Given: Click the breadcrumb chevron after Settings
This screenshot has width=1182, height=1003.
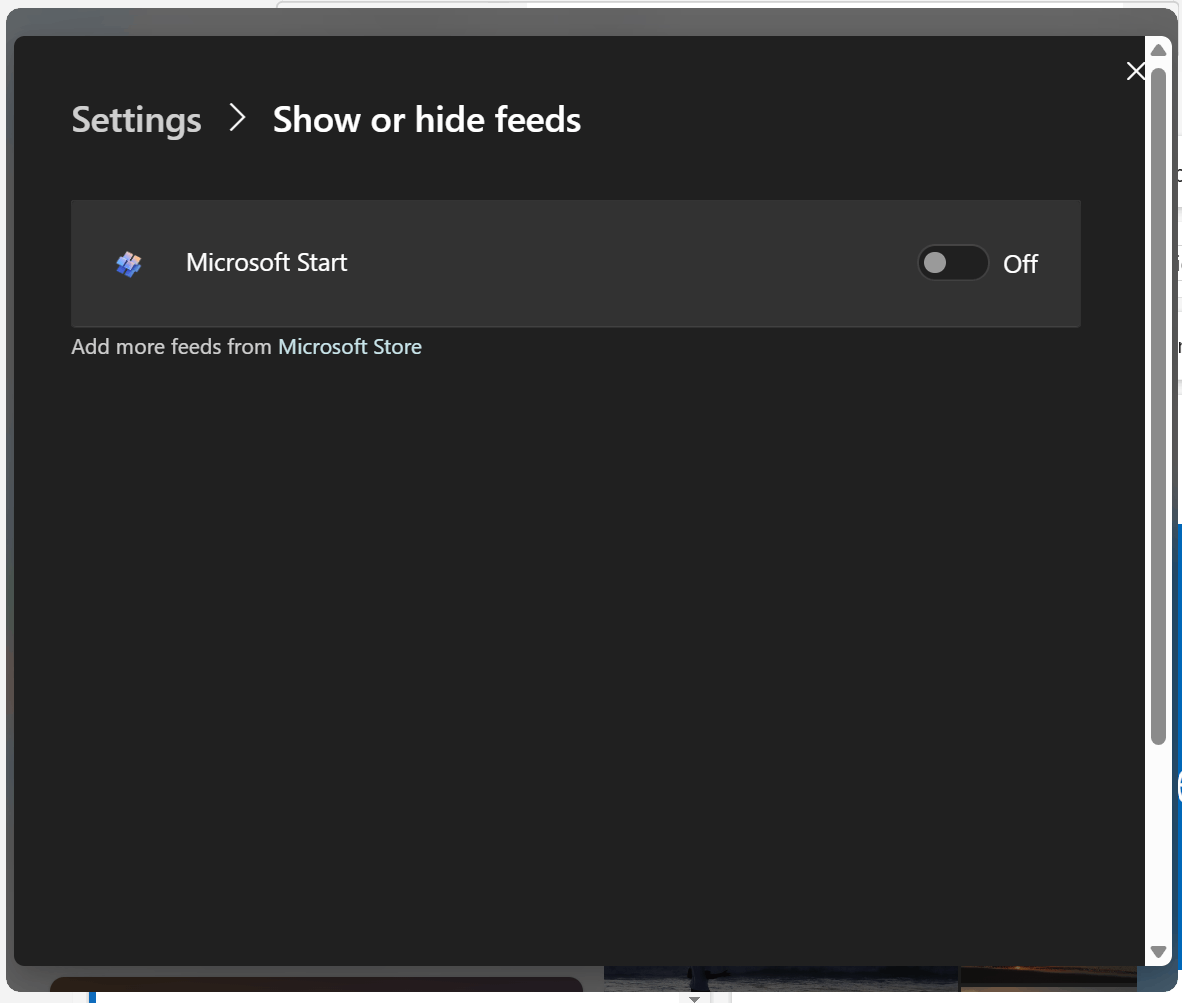Looking at the screenshot, I should coord(237,118).
